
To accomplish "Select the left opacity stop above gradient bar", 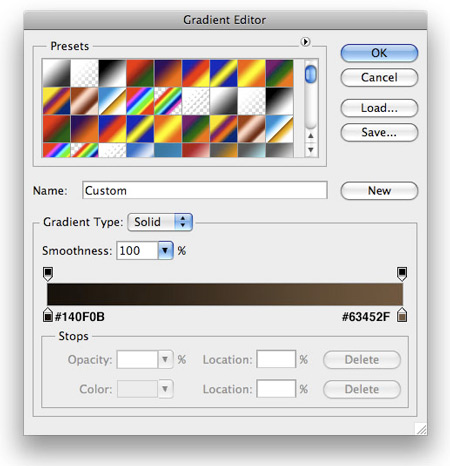I will click(48, 274).
